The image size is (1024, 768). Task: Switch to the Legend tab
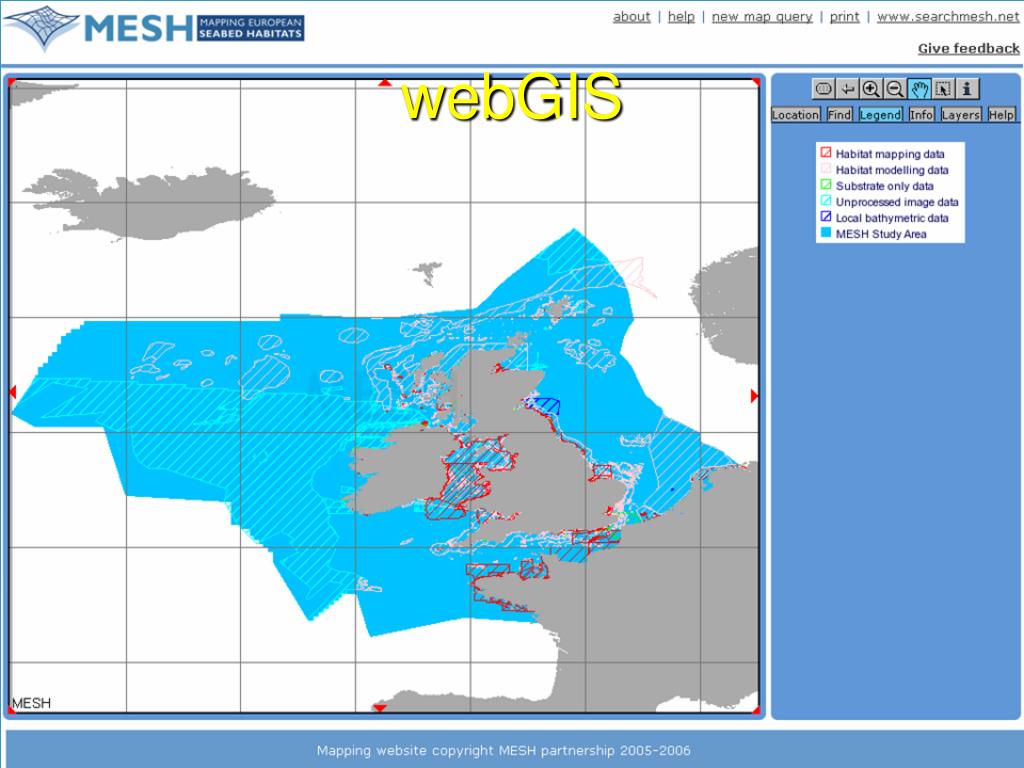click(880, 115)
